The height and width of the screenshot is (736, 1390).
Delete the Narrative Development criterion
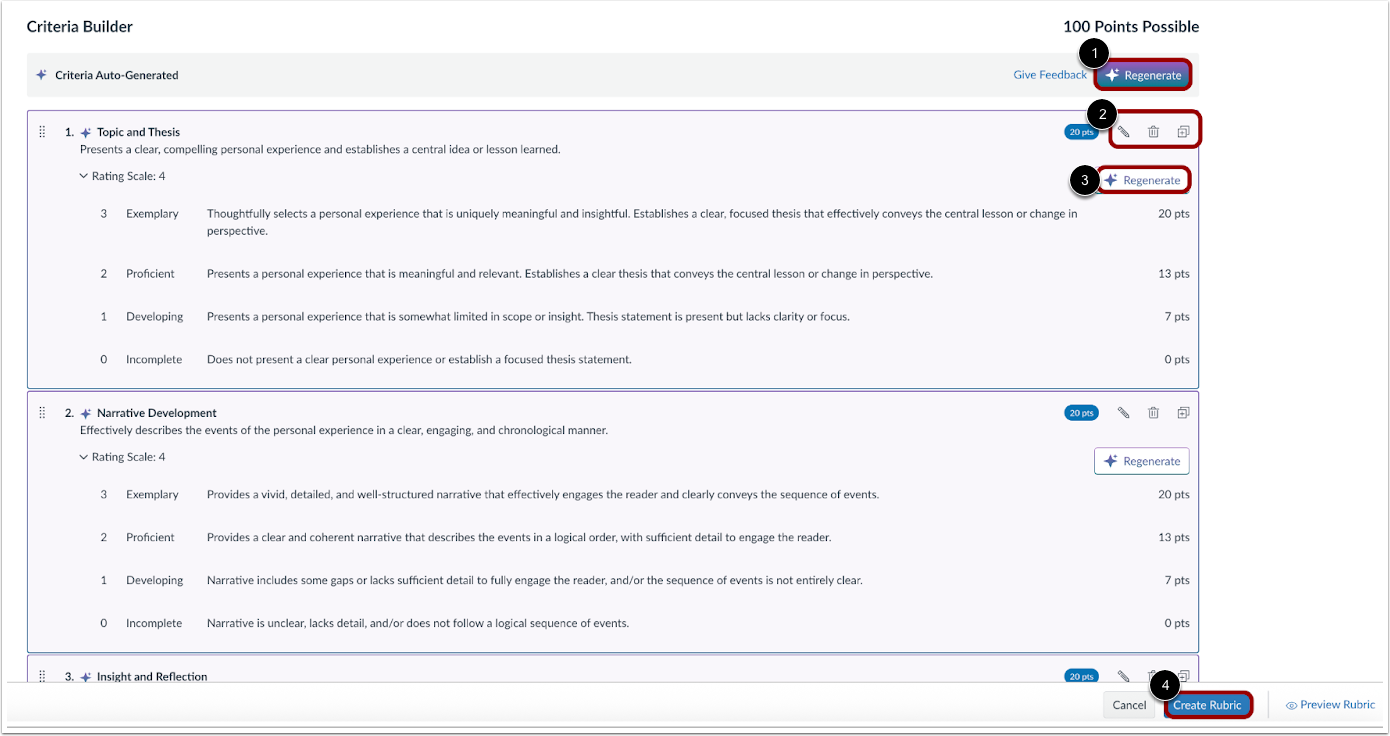(x=1154, y=412)
